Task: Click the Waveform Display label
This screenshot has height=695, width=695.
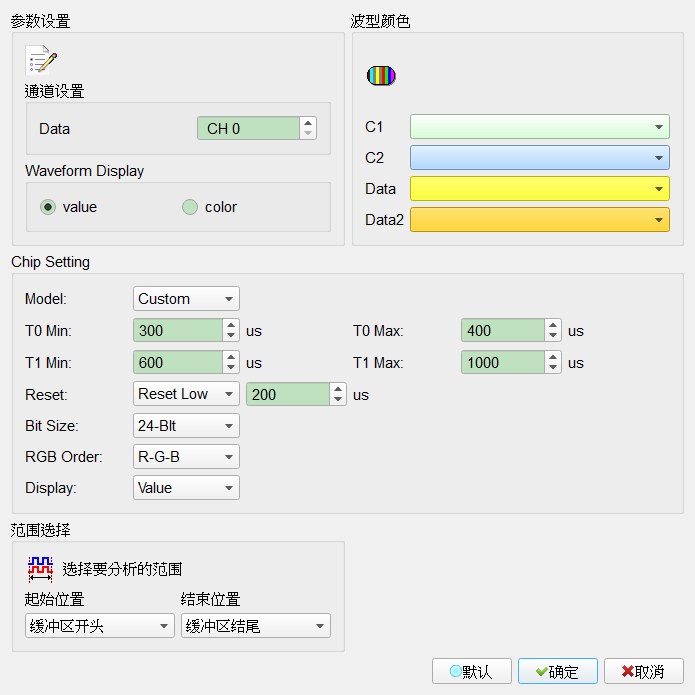Action: pos(85,171)
